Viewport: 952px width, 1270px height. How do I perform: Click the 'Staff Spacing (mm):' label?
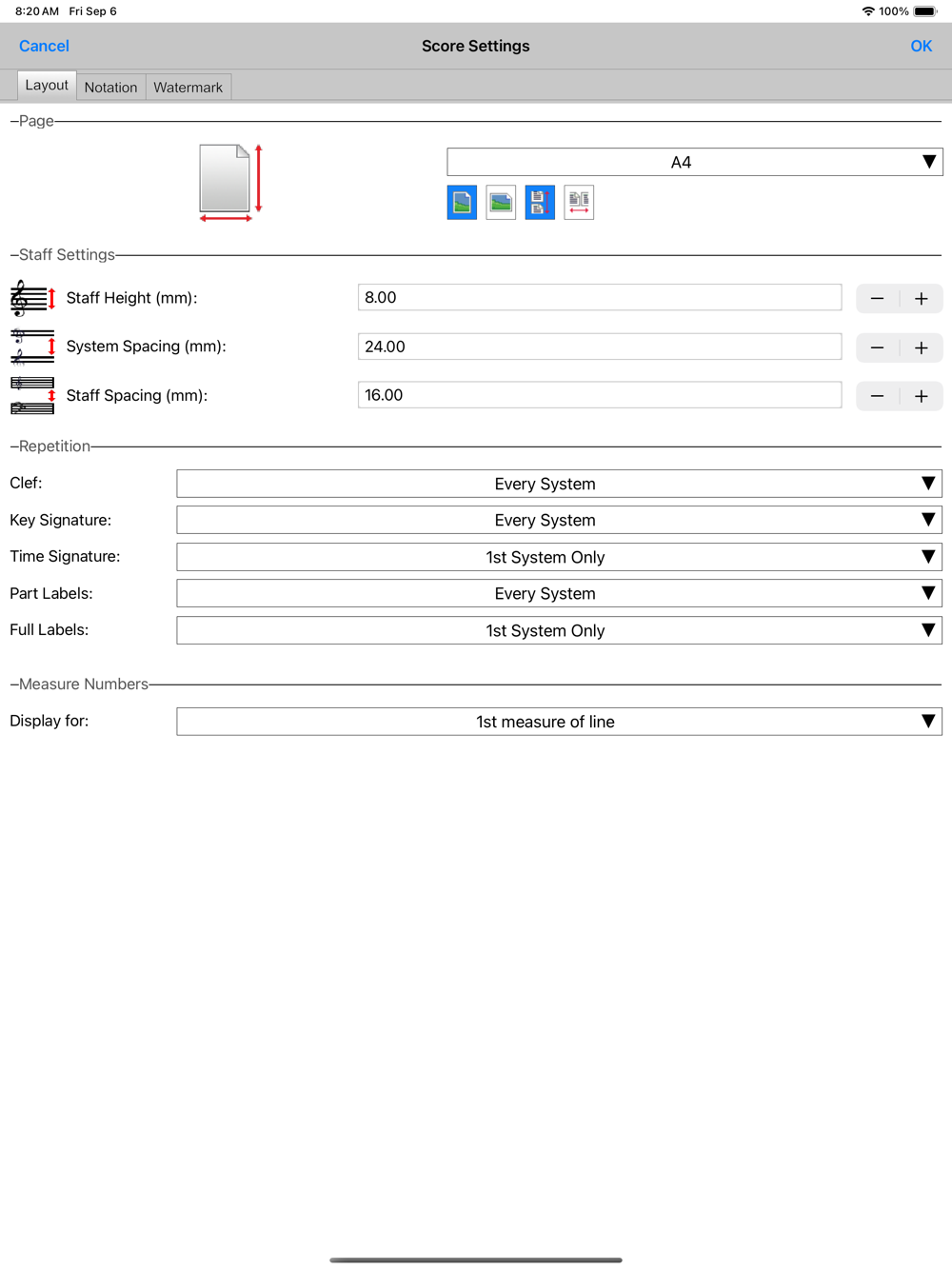(x=137, y=395)
